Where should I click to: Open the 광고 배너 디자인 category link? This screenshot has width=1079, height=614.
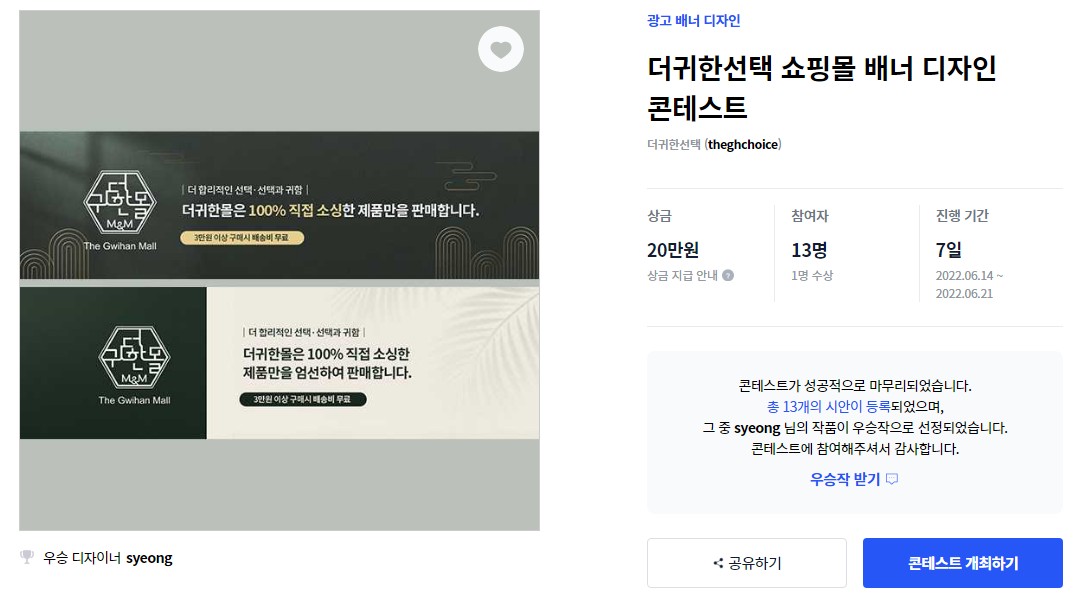[x=693, y=21]
